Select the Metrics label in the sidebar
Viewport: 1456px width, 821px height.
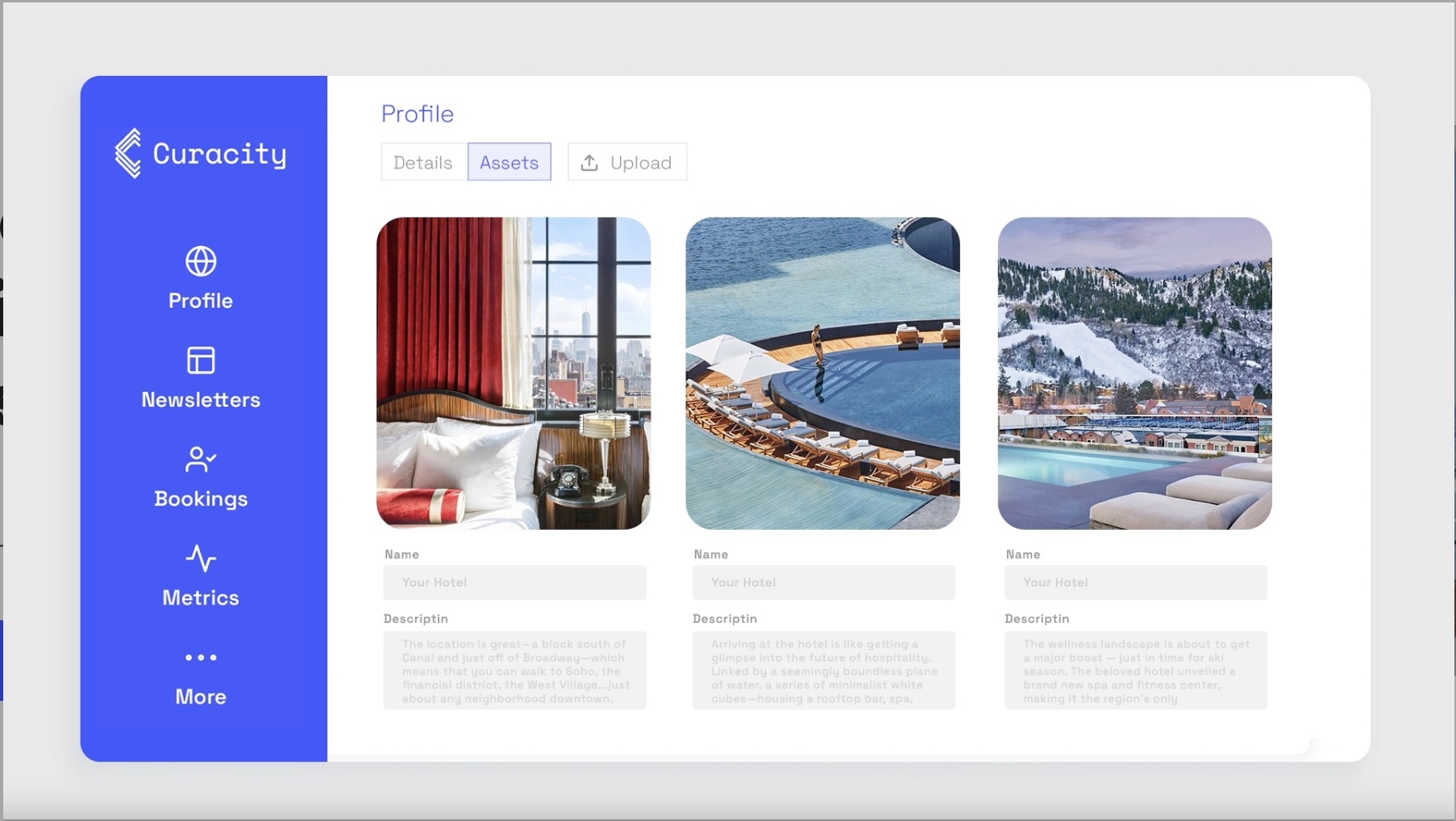click(201, 598)
